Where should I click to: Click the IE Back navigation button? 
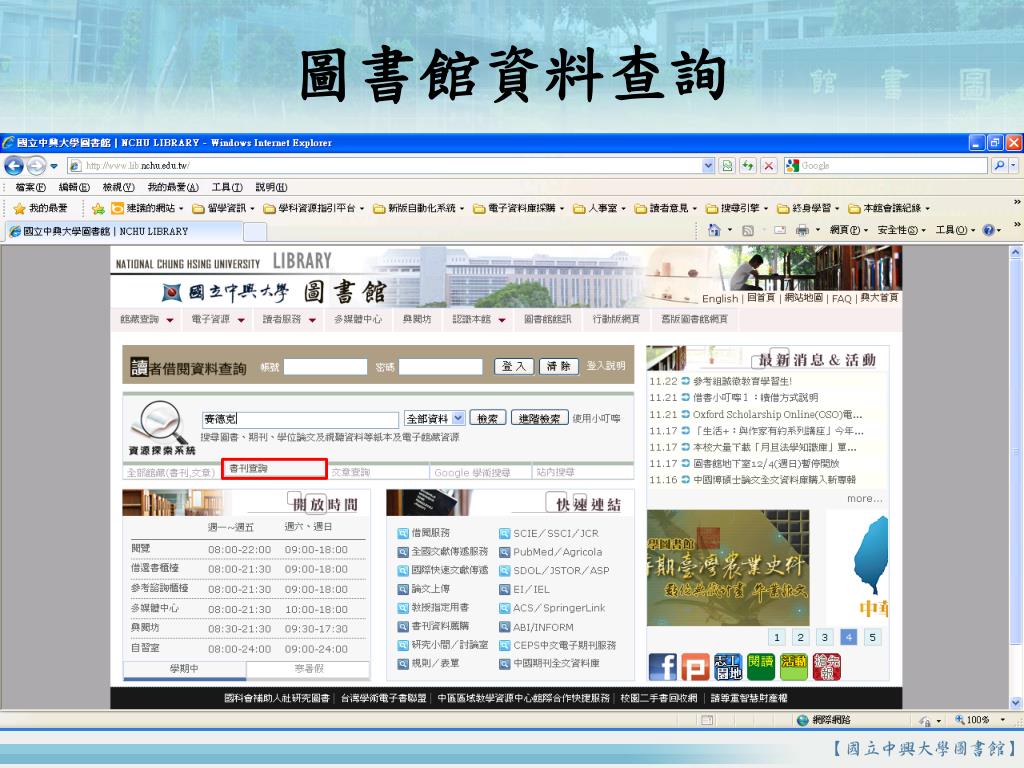click(x=14, y=166)
